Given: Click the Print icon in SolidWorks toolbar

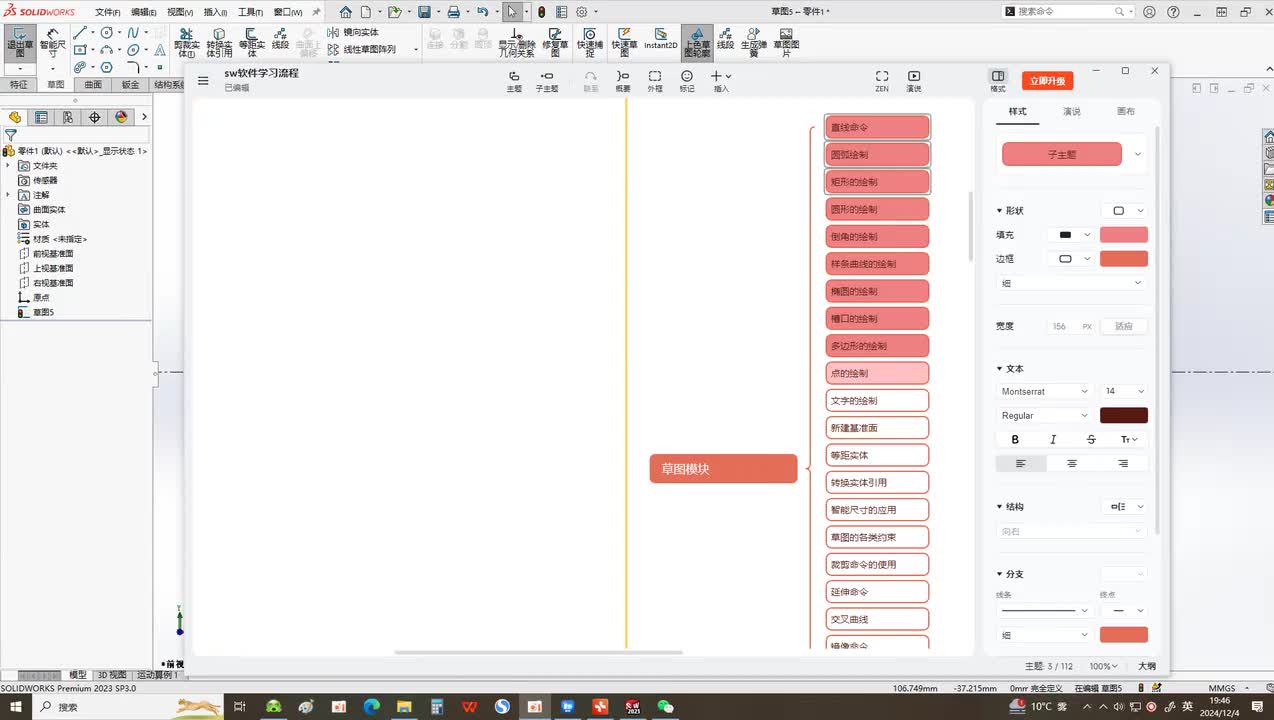Looking at the screenshot, I should (x=453, y=12).
